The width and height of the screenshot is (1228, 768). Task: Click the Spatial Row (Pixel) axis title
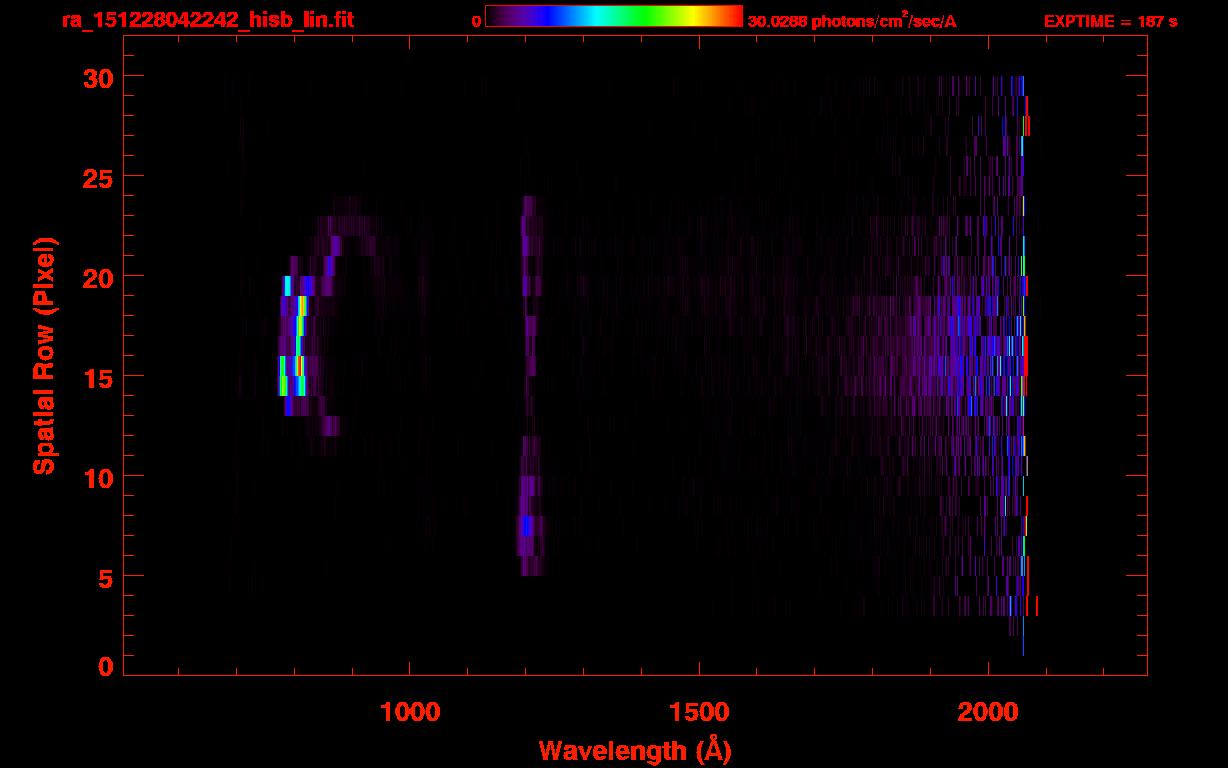pyautogui.click(x=45, y=355)
